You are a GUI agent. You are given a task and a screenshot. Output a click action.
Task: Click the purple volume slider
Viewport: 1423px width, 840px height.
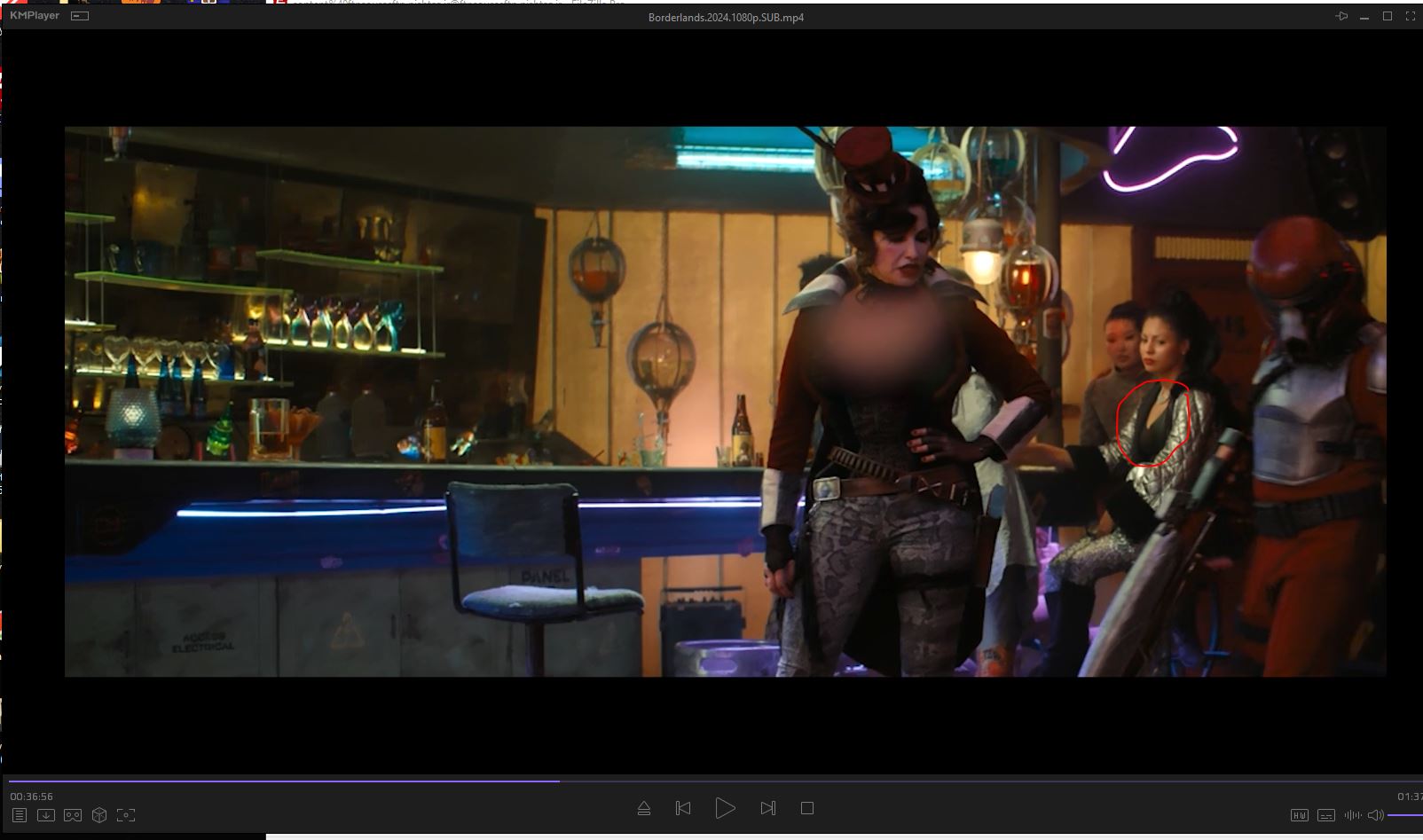pyautogui.click(x=1405, y=815)
